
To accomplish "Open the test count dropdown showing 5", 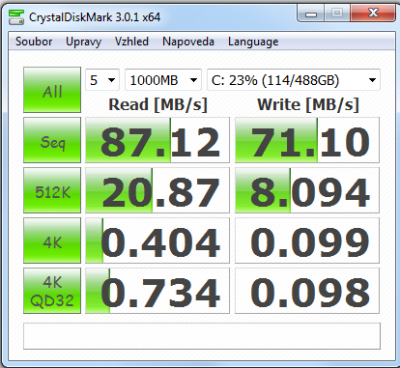I will [x=102, y=80].
